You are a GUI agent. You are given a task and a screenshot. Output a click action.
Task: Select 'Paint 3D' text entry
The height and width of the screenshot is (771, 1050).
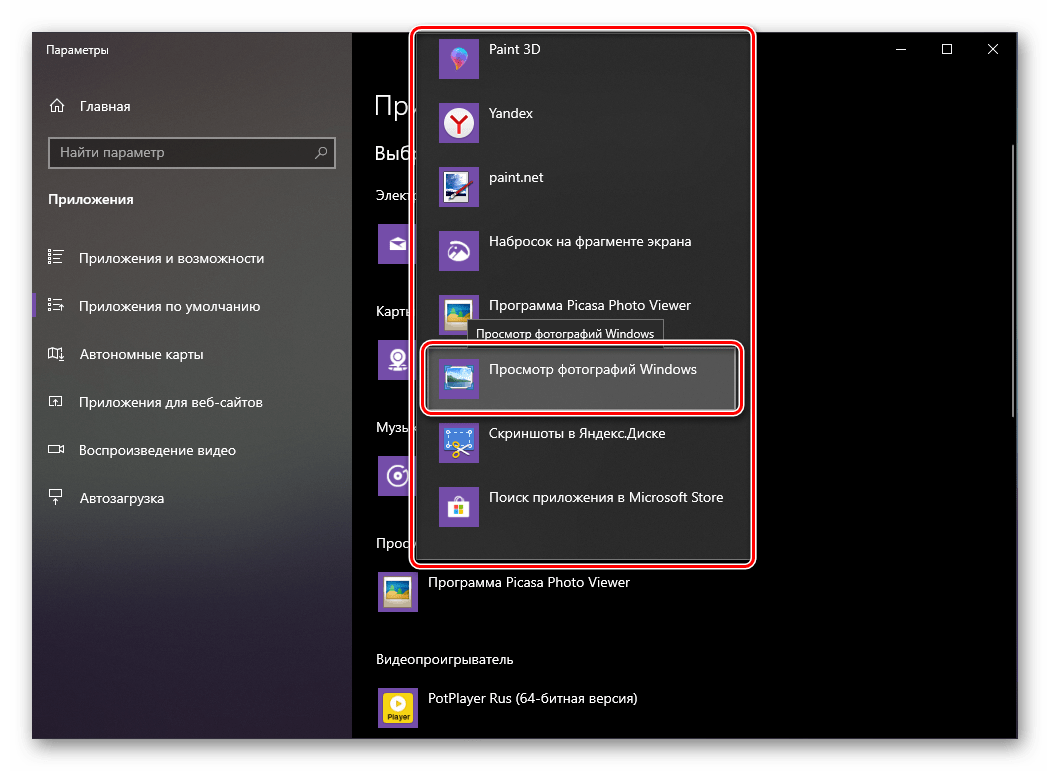[514, 49]
